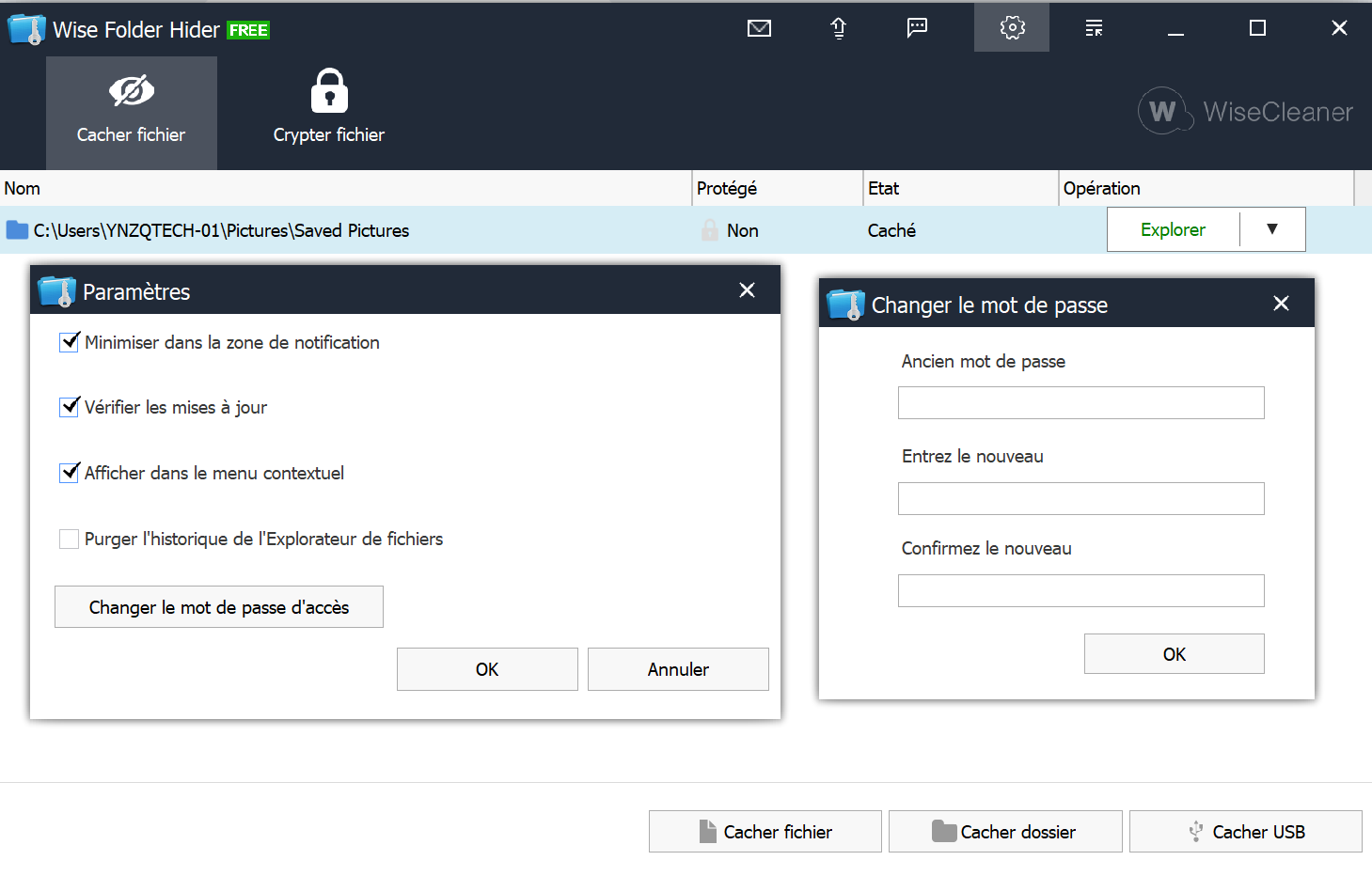Click the WiseCleaner logo
Image resolution: width=1372 pixels, height=876 pixels.
(1245, 112)
